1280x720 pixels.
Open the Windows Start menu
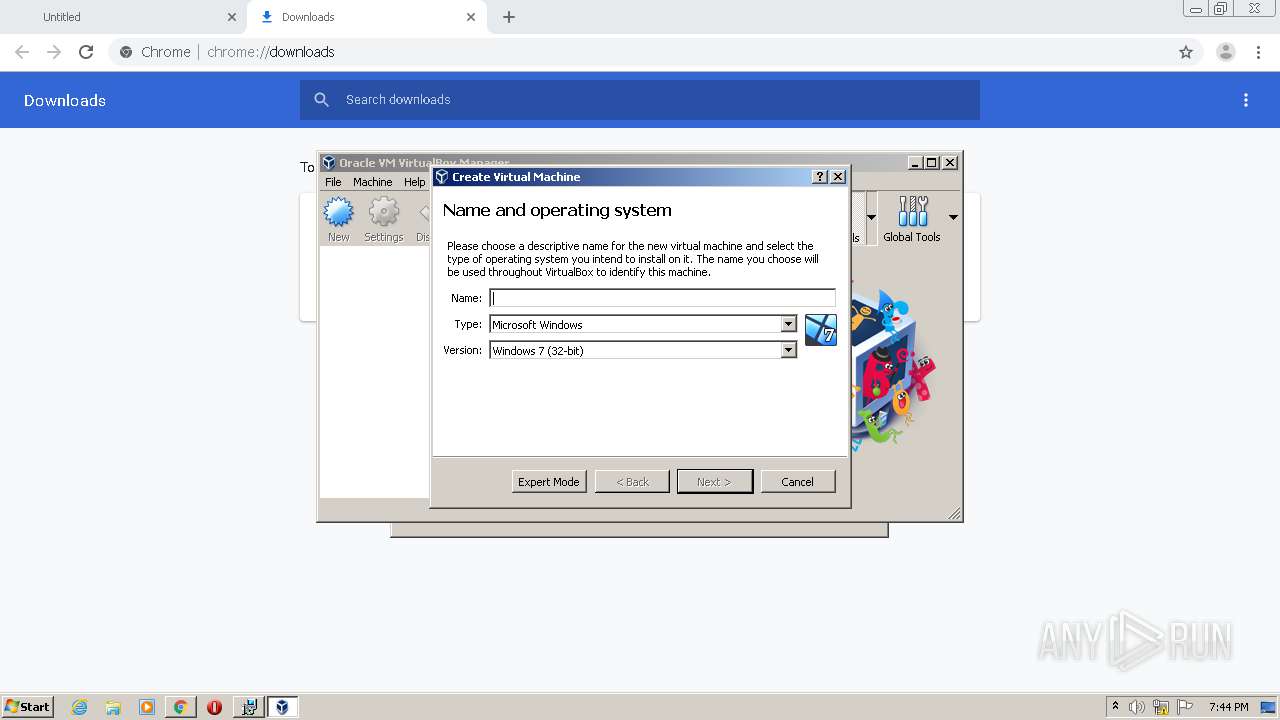pos(28,707)
